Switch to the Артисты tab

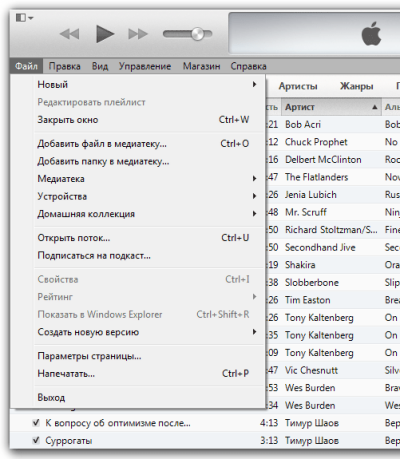298,86
